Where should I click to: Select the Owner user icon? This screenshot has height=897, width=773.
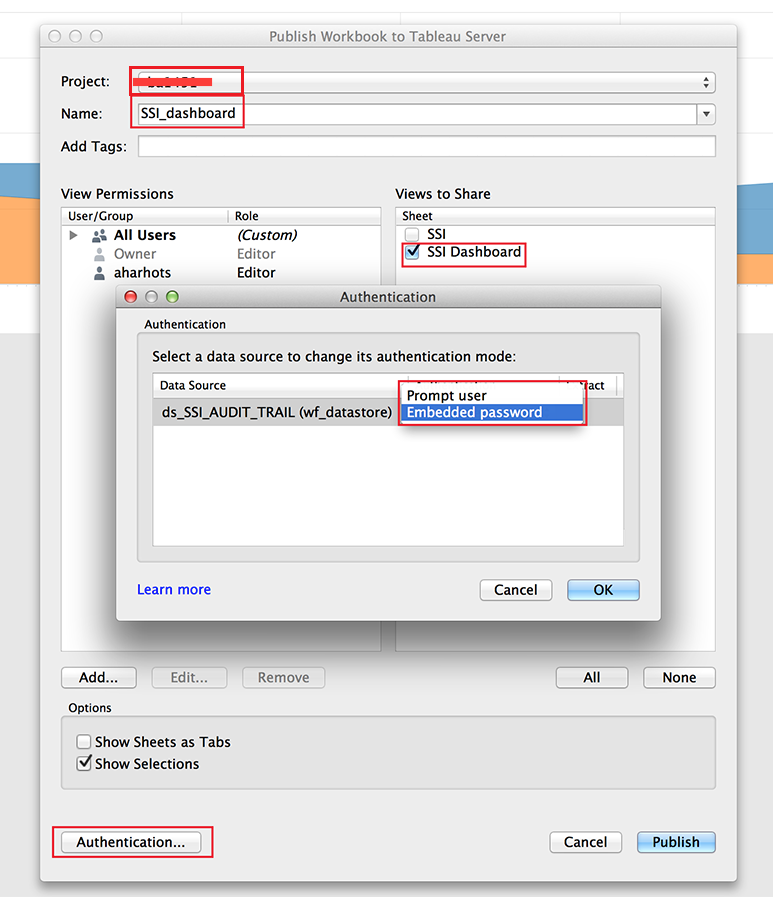(x=100, y=254)
